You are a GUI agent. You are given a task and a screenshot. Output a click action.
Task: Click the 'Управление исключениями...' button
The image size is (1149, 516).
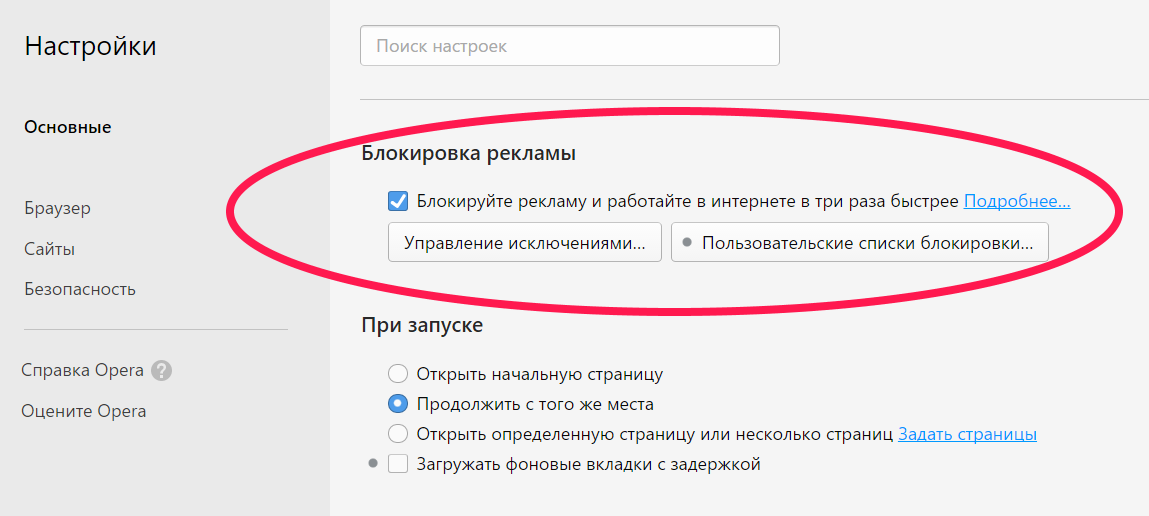pyautogui.click(x=525, y=243)
